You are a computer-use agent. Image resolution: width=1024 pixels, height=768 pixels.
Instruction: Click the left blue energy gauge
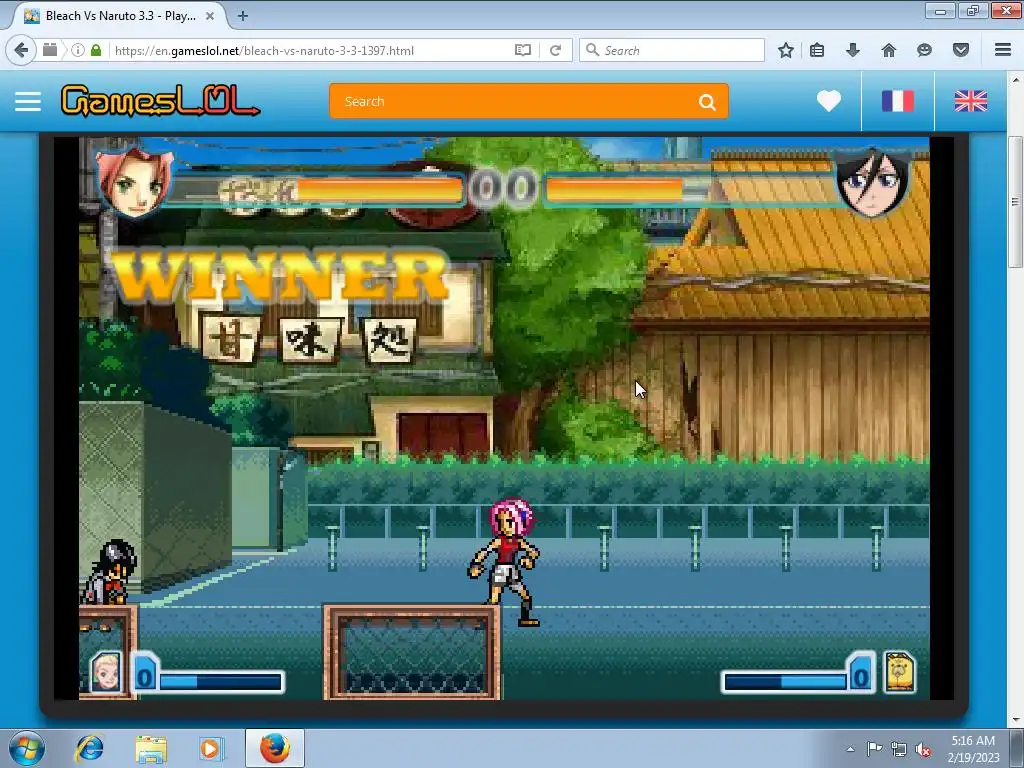tap(220, 682)
